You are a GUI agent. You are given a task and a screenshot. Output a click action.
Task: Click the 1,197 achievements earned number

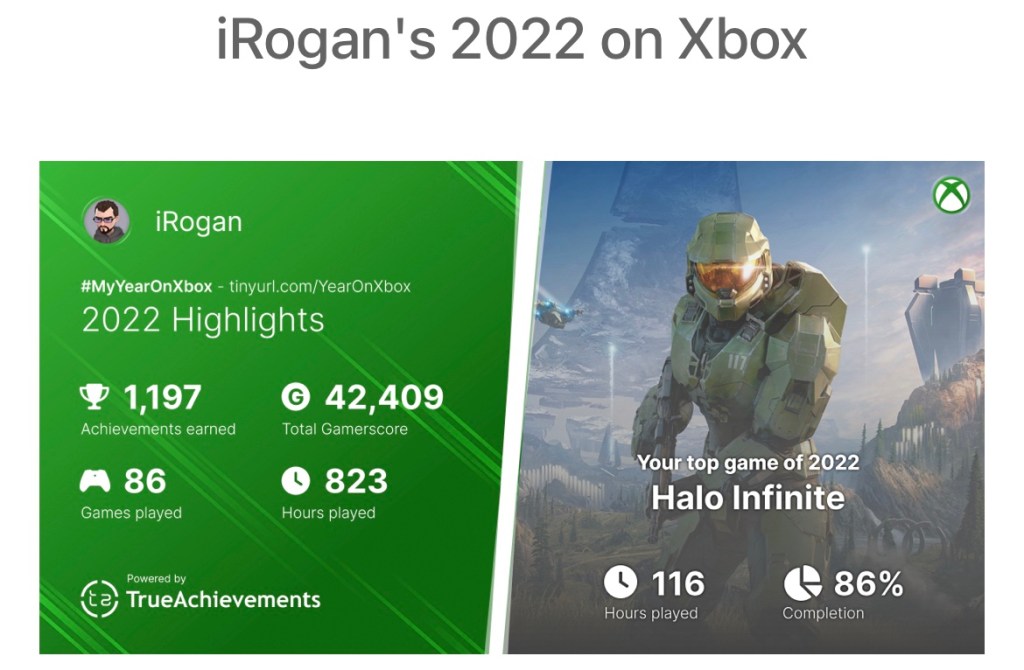click(x=162, y=398)
